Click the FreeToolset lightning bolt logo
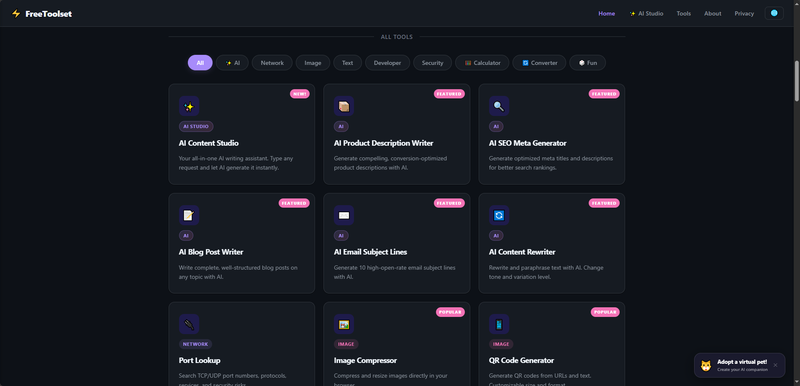Screen dimensions: 800x386 point(16,14)
